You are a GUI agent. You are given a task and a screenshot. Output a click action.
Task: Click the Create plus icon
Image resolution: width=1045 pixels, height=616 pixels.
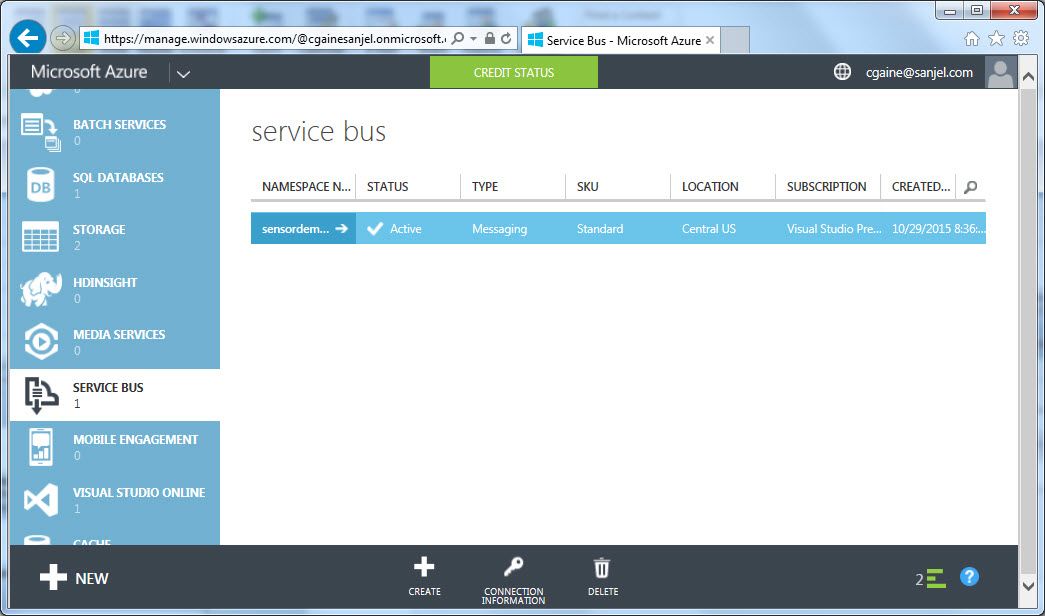[424, 567]
